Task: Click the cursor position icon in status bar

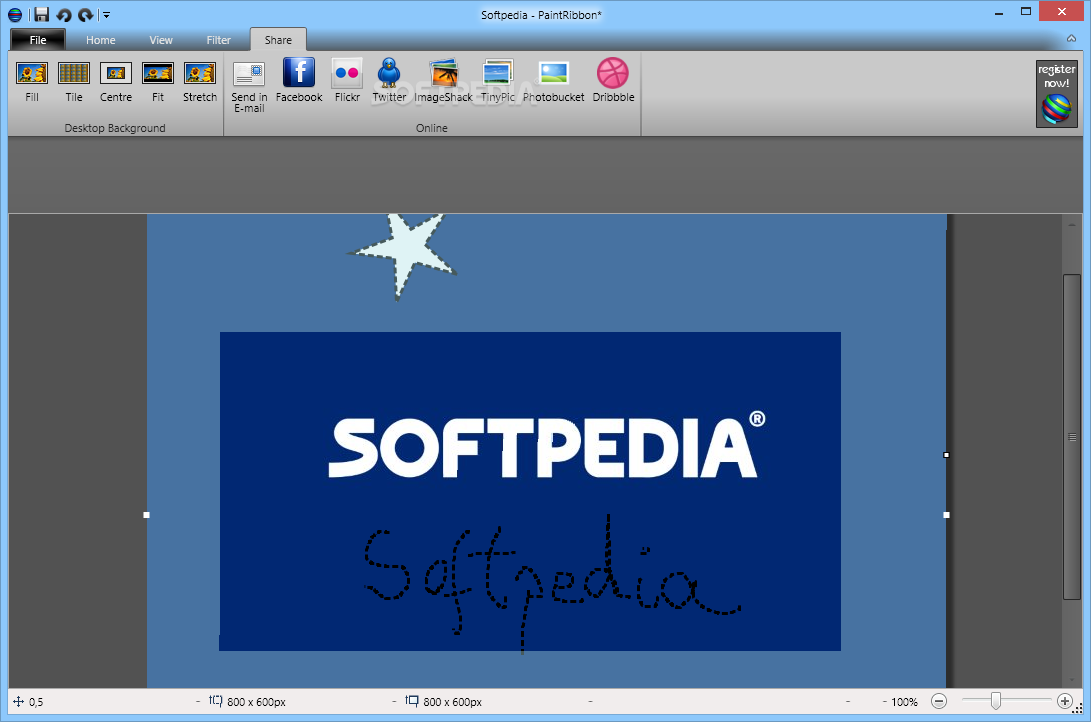Action: (19, 702)
